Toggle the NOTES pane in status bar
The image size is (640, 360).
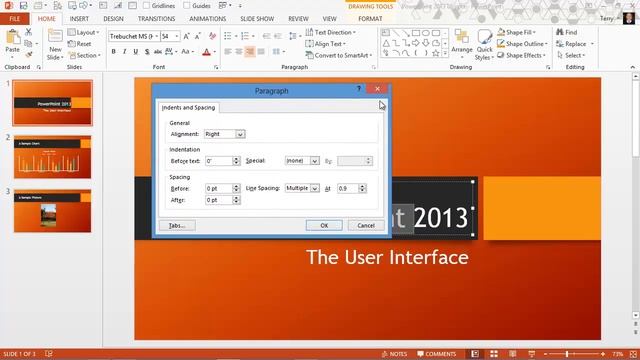[x=394, y=354]
